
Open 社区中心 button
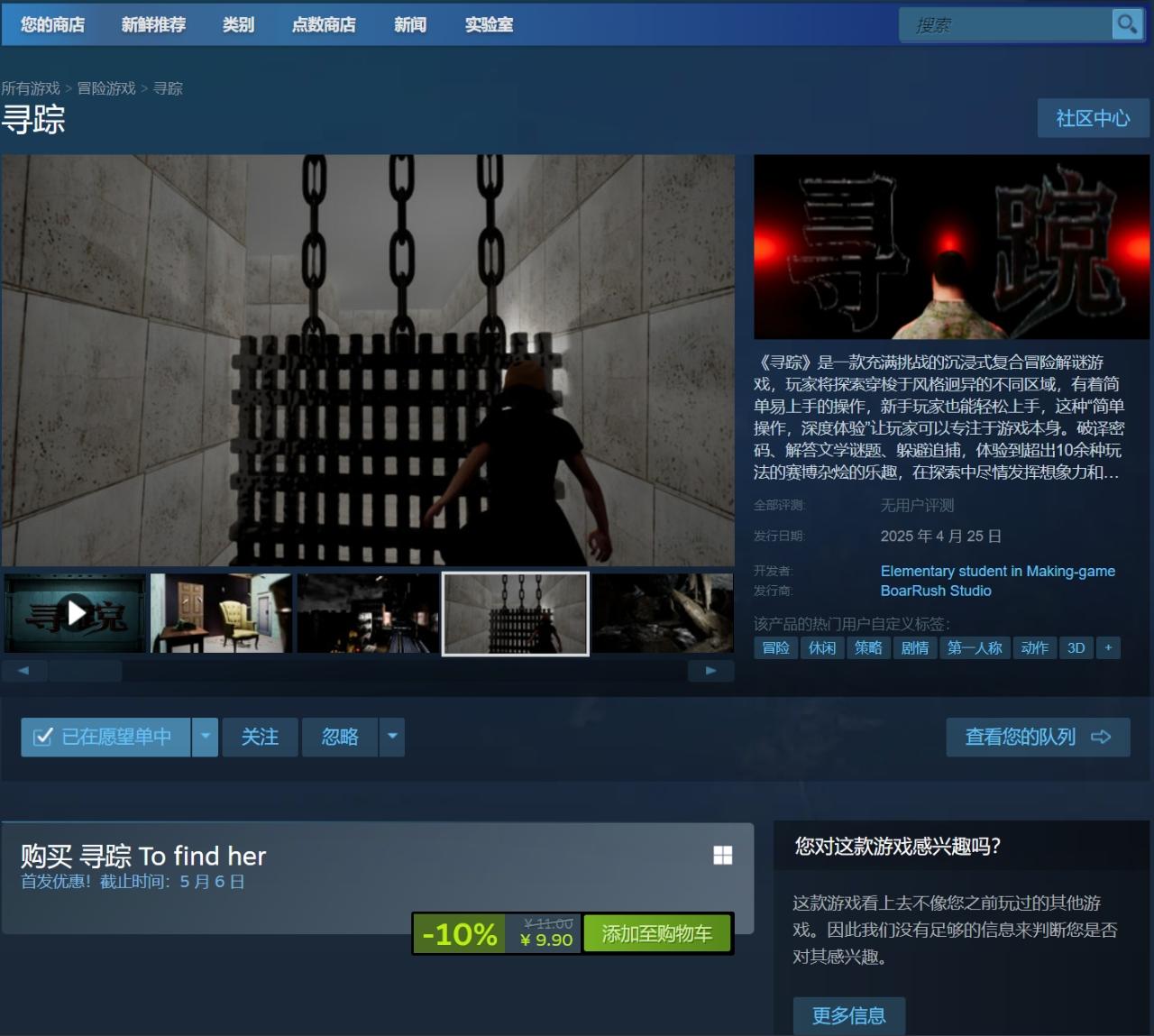coord(1093,118)
